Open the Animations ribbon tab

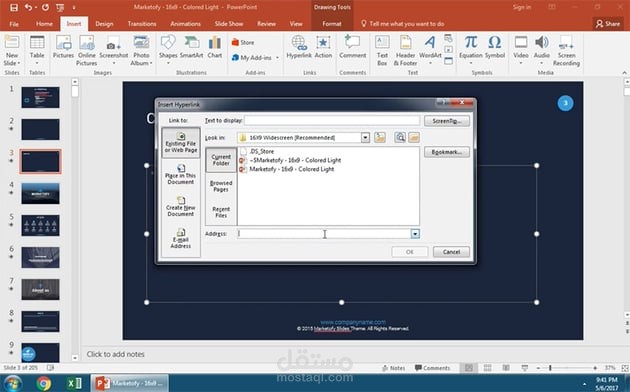pos(185,24)
